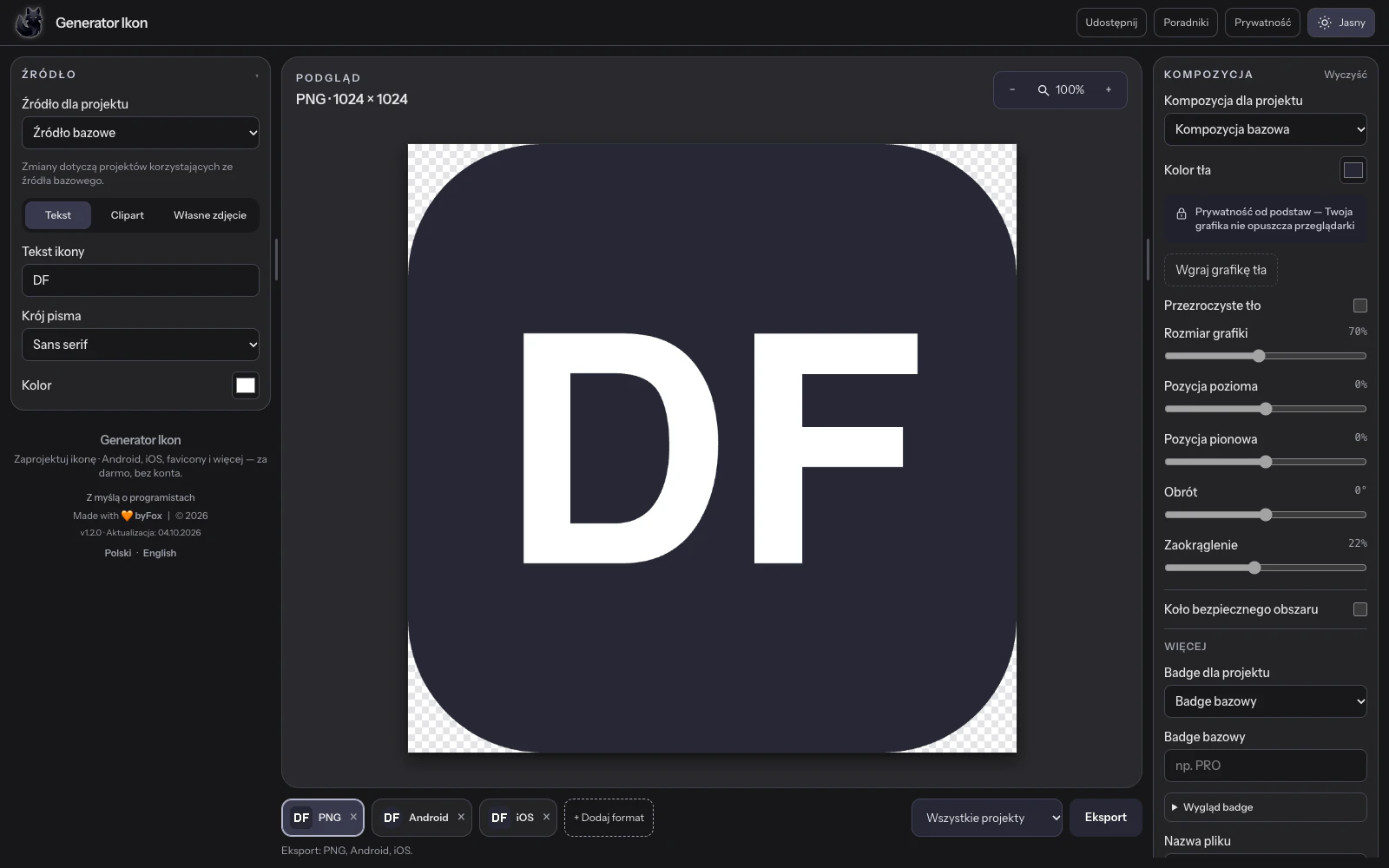
Task: Click the DF thumbnail on the Android chip
Action: 392,818
